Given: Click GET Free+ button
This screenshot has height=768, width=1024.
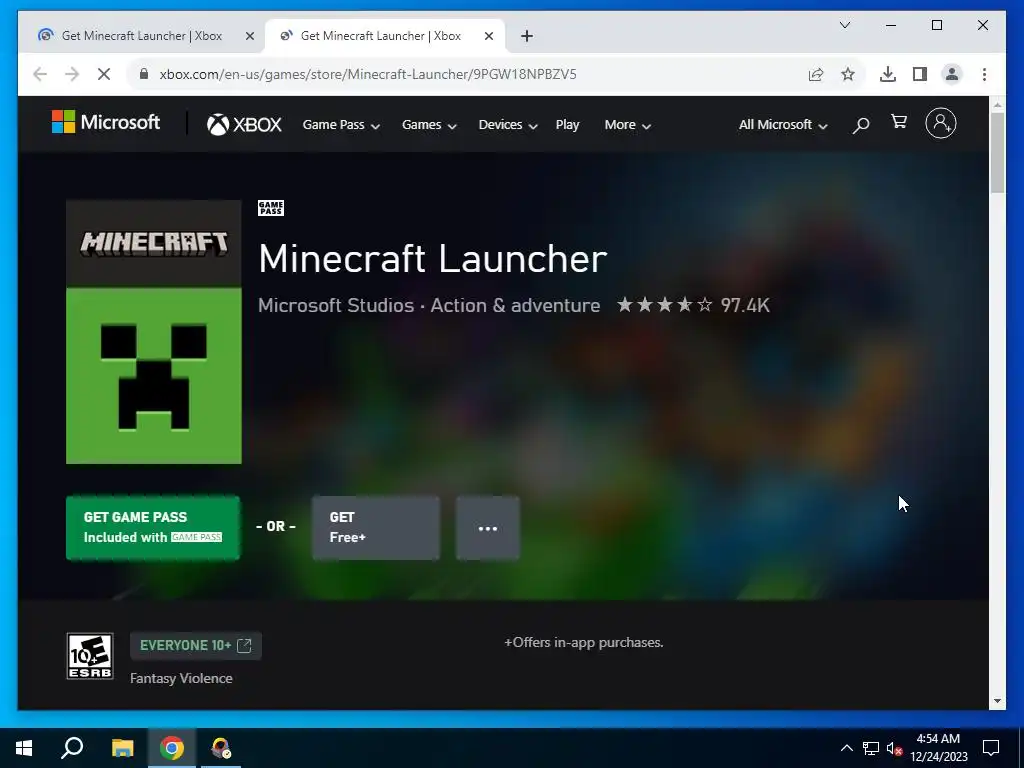Looking at the screenshot, I should [x=376, y=528].
